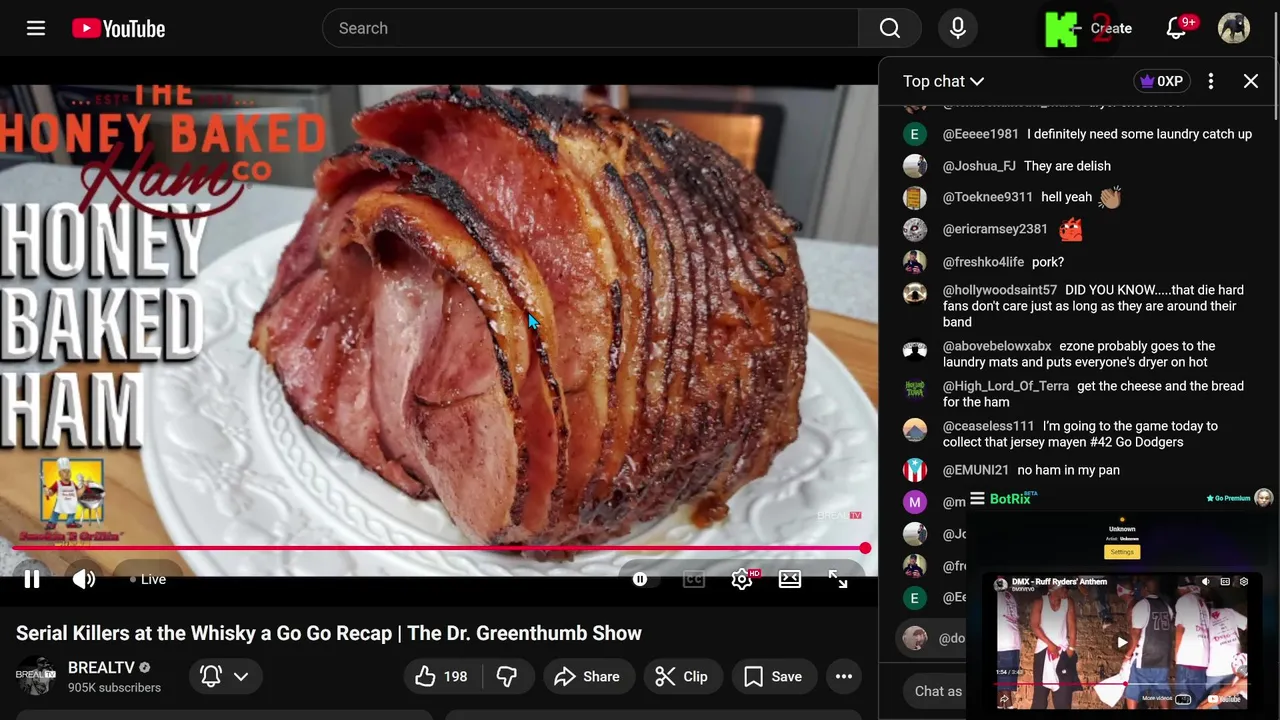Mute the video volume
Viewport: 1280px width, 720px height.
point(84,579)
